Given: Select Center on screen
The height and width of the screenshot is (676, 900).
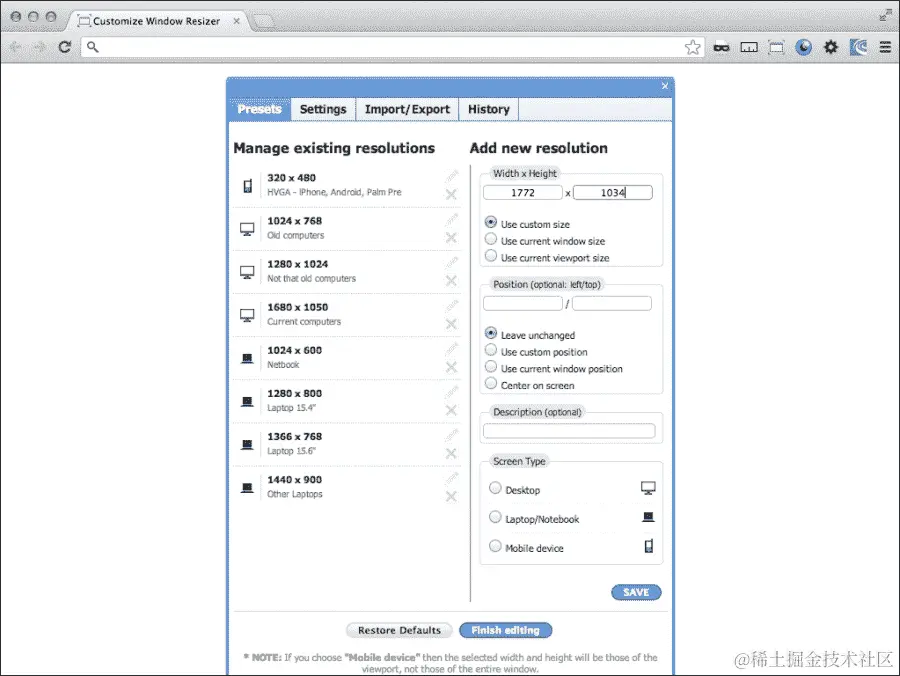Looking at the screenshot, I should pyautogui.click(x=491, y=383).
